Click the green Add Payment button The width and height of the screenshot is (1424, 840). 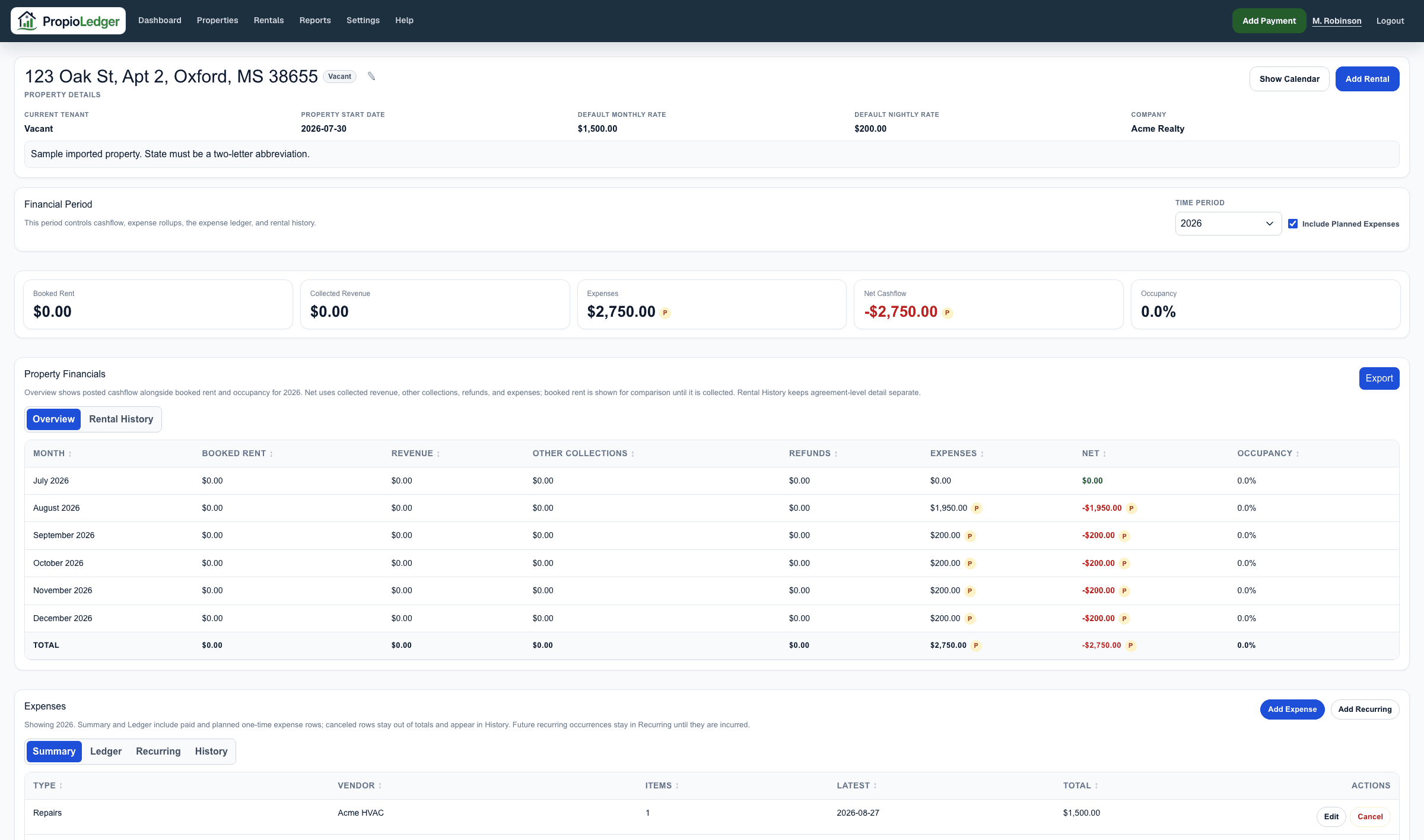1269,21
